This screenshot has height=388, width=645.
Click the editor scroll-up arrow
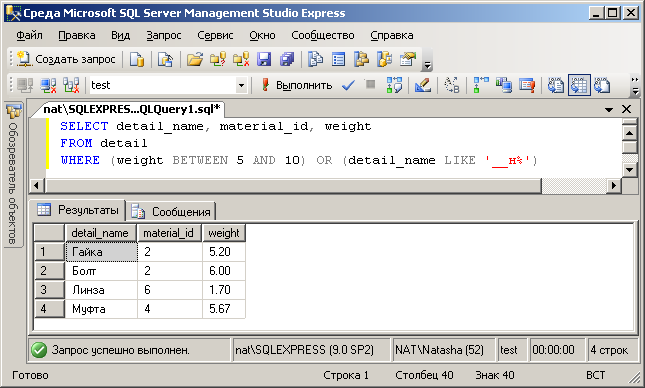tap(630, 133)
